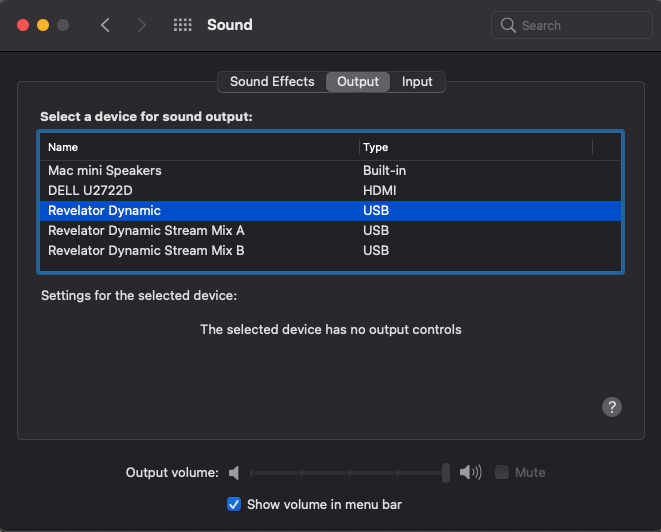Screen dimensions: 661x532
Task: Click the low volume speaker icon
Action: 234,473
